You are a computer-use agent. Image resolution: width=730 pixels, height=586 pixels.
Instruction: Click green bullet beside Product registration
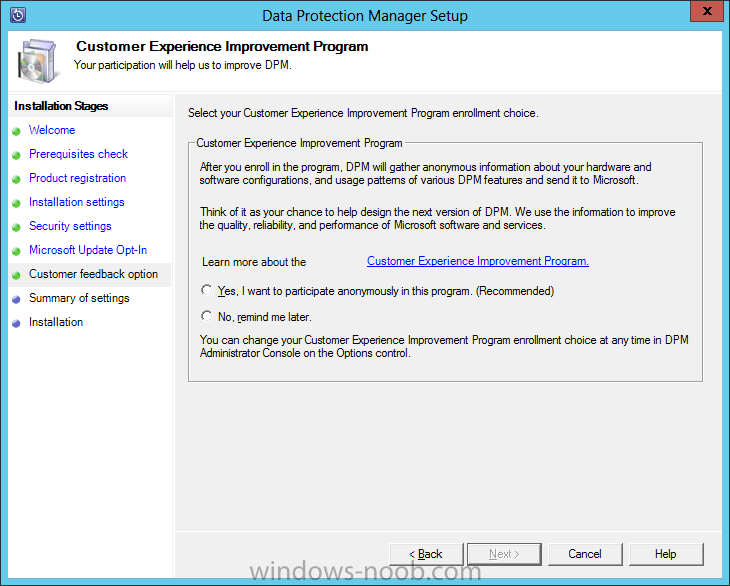tap(16, 179)
